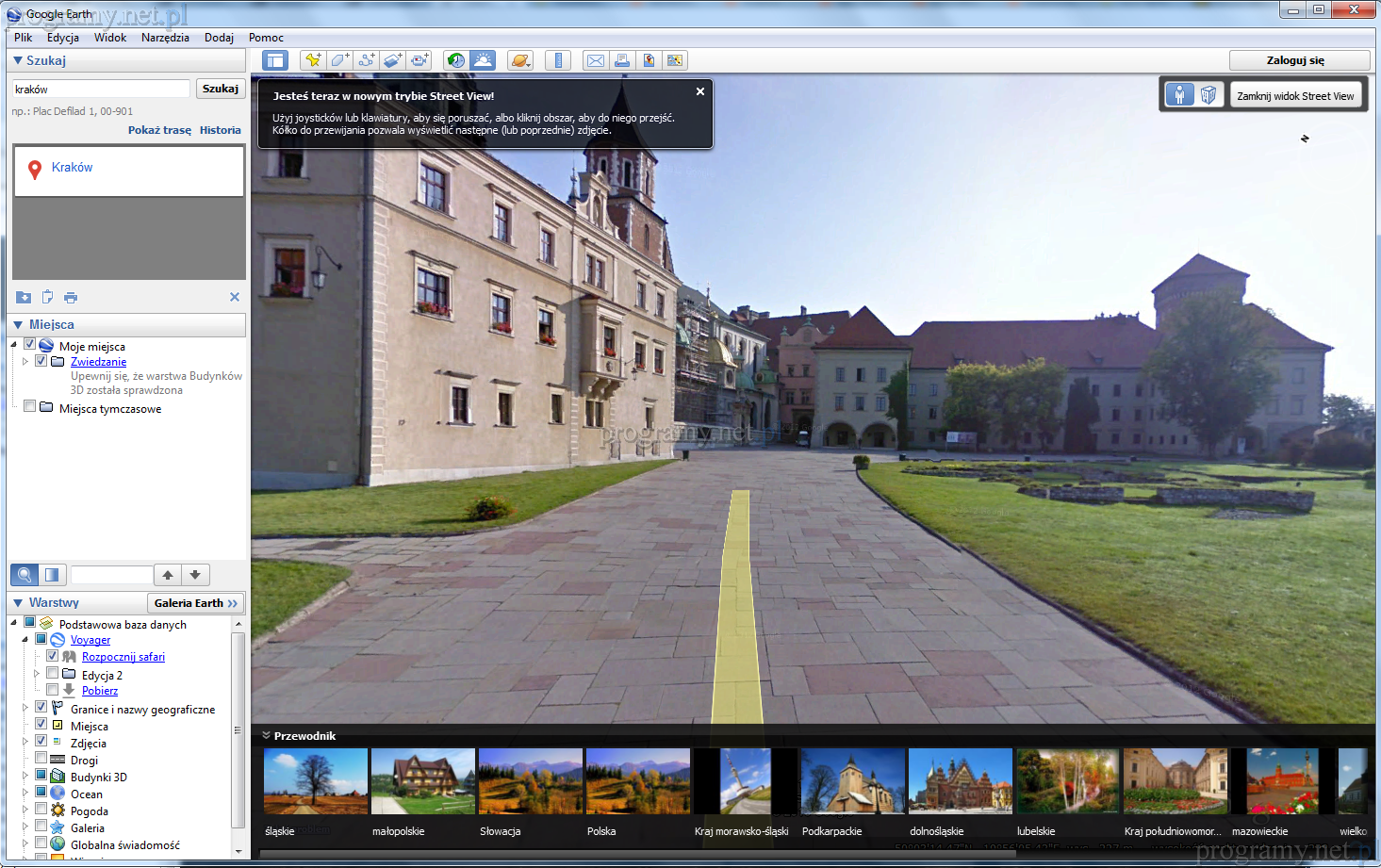Toggle the sunlight icon in toolbar
Image resolution: width=1381 pixels, height=868 pixels.
coord(483,60)
